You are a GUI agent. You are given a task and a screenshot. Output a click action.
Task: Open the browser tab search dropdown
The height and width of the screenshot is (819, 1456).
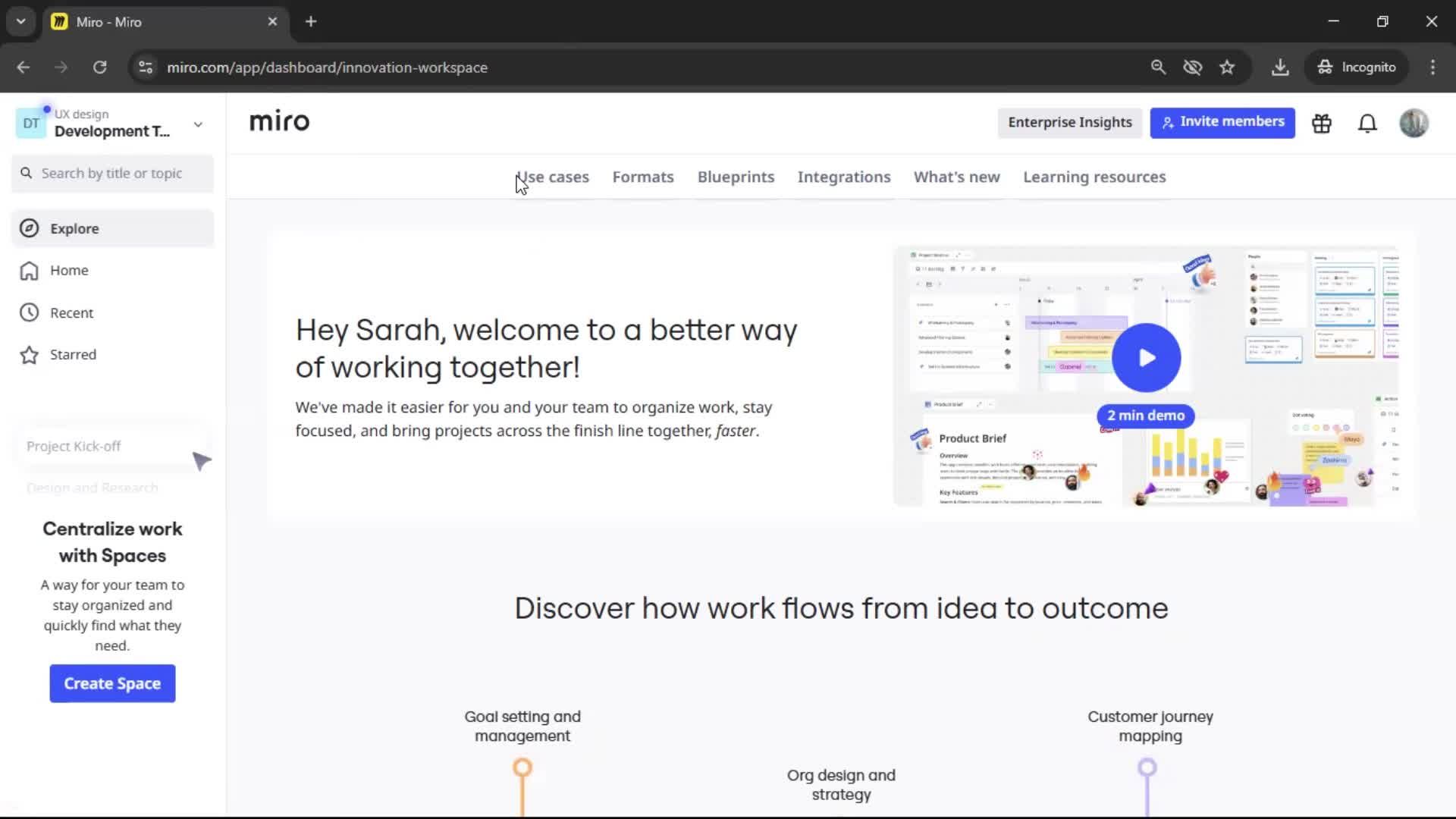[x=21, y=21]
